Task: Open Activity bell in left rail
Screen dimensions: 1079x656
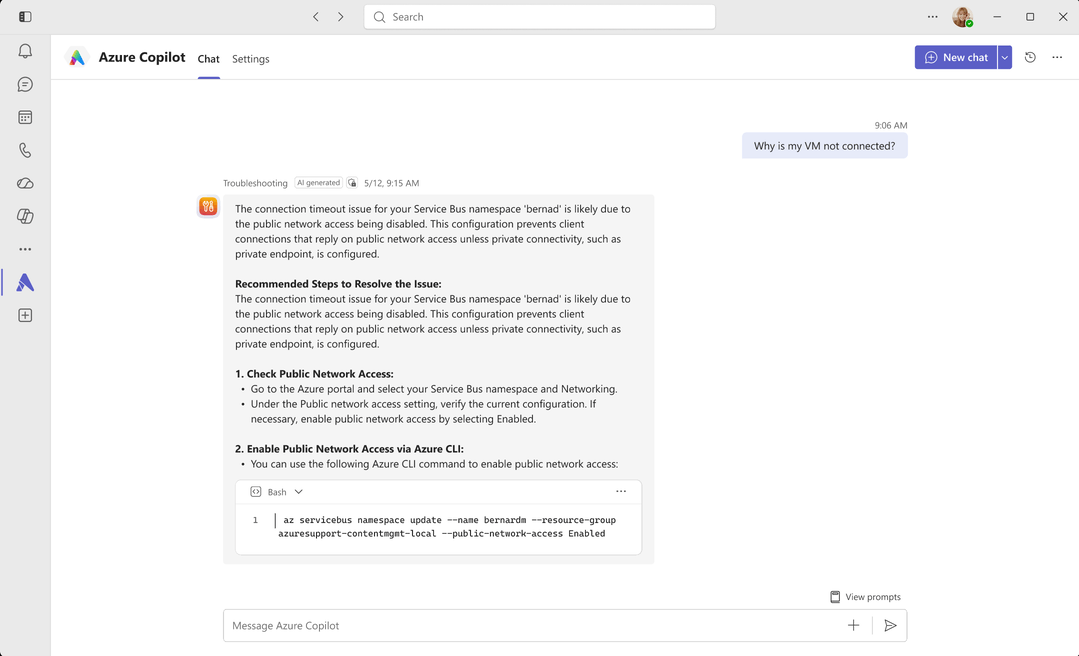Action: 25,51
